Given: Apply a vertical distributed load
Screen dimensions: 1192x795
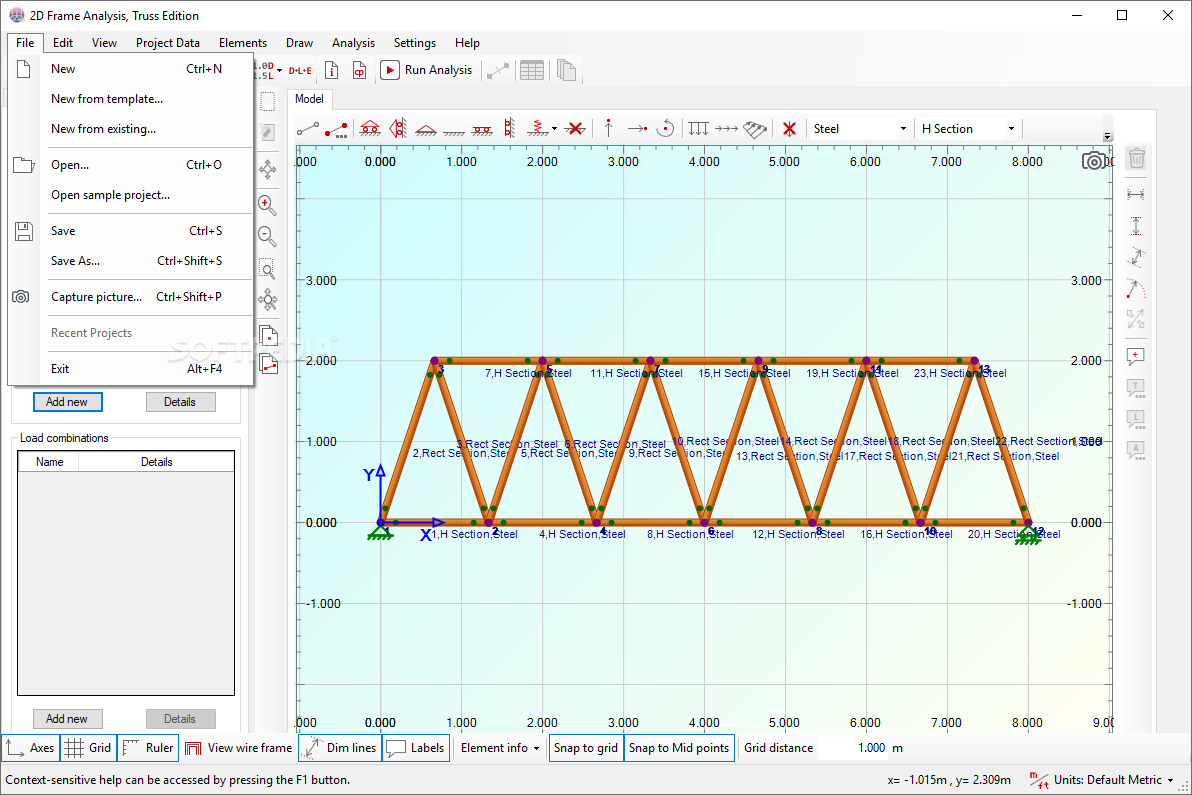Looking at the screenshot, I should coord(699,129).
